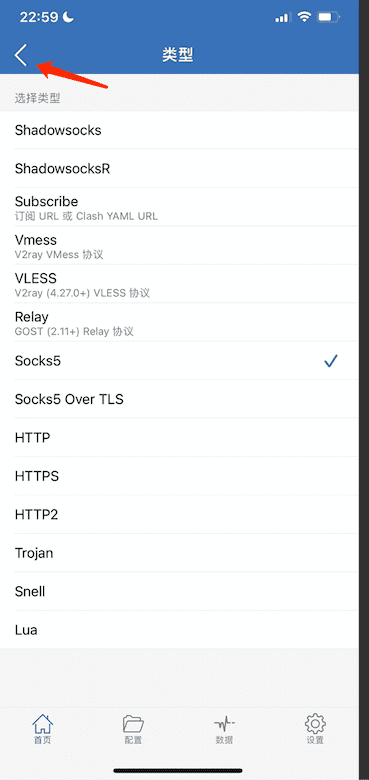Select the Snell type
This screenshot has width=369, height=780.
[x=179, y=591]
